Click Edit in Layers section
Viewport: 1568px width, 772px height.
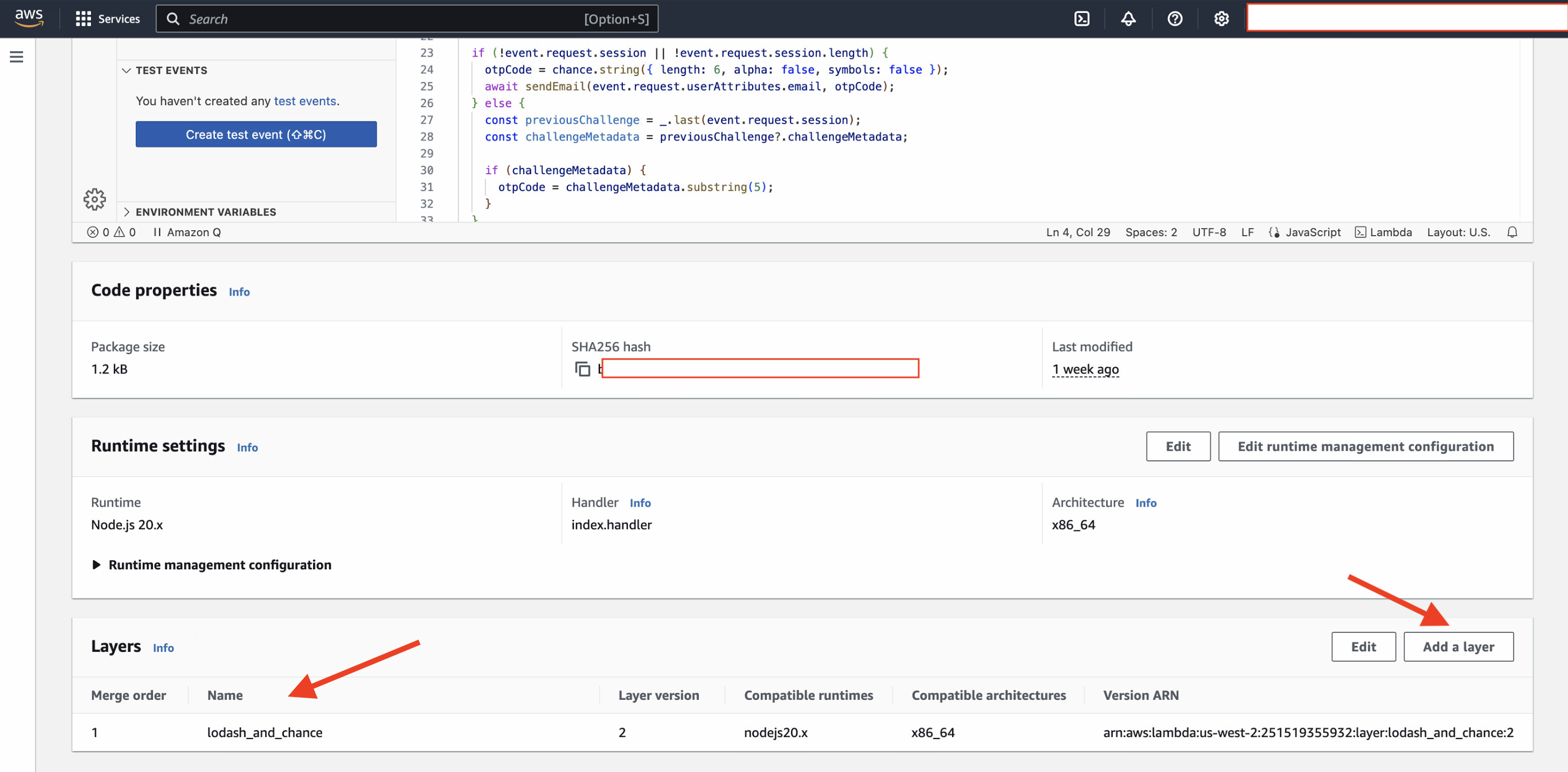point(1363,646)
